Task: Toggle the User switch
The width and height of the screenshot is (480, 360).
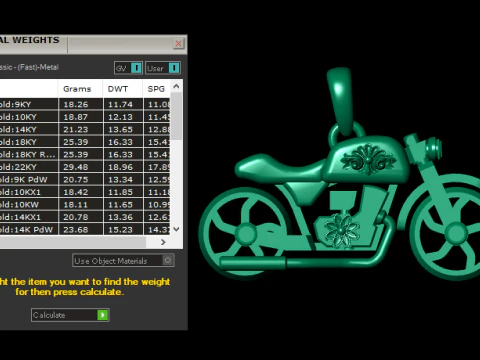Action: point(163,68)
